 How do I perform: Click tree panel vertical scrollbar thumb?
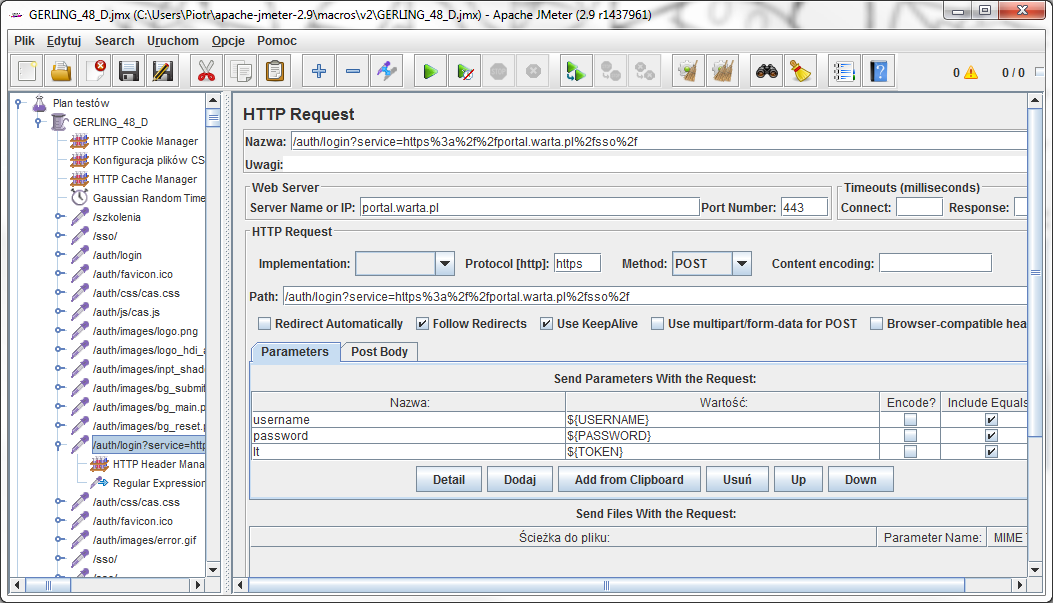214,118
